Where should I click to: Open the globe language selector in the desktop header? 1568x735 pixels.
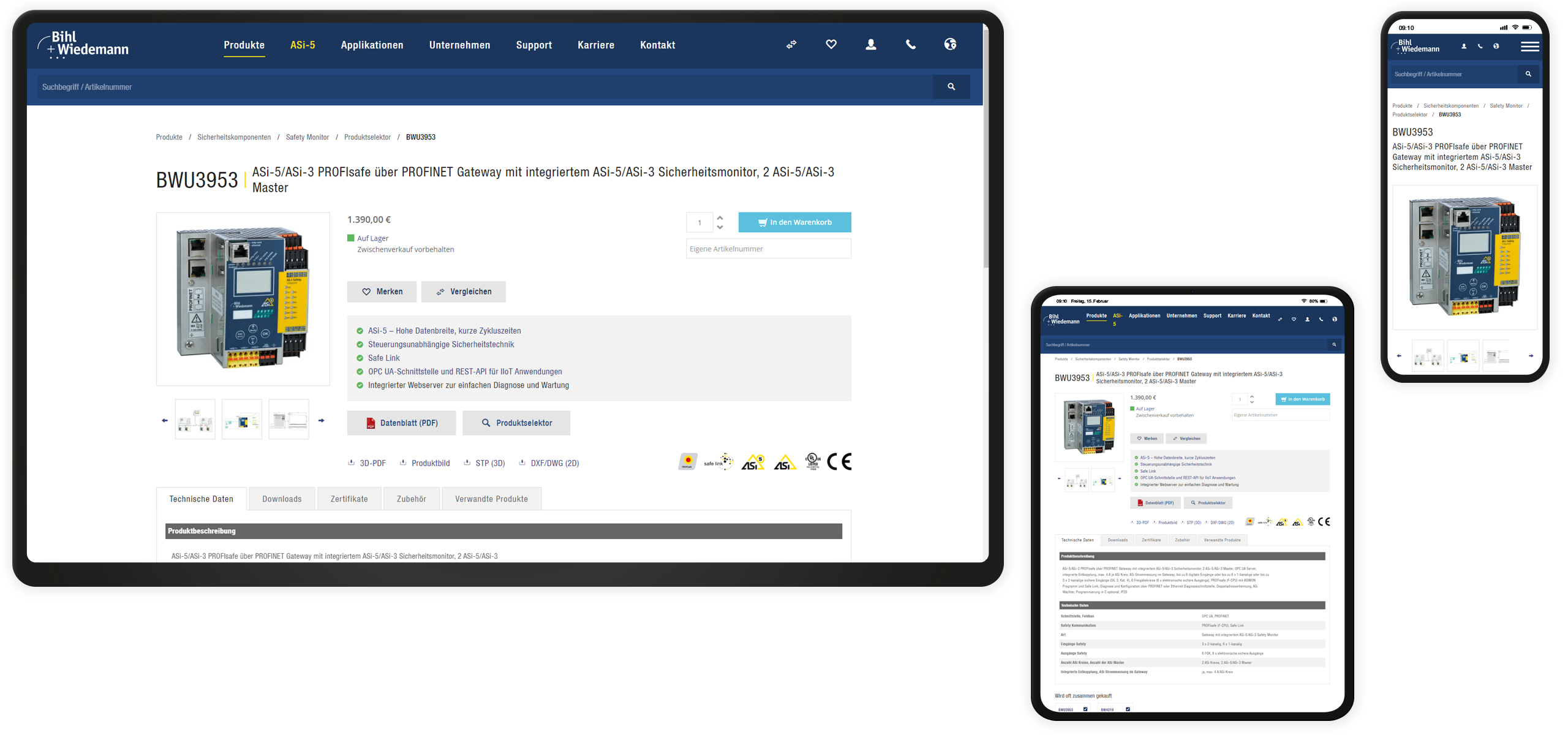point(950,44)
